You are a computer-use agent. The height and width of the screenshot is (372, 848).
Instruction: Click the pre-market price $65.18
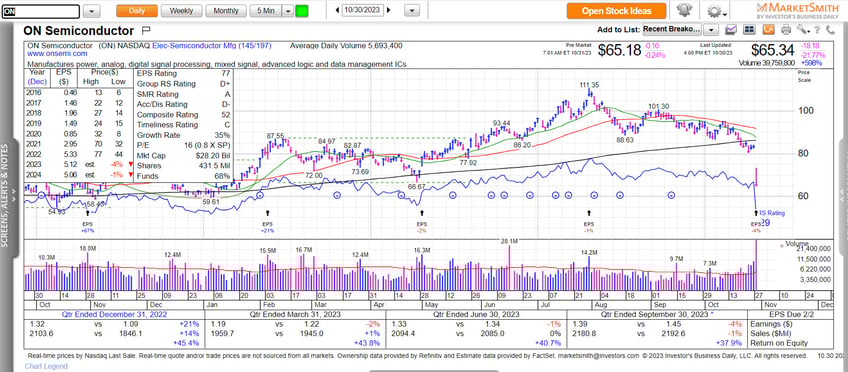point(619,50)
